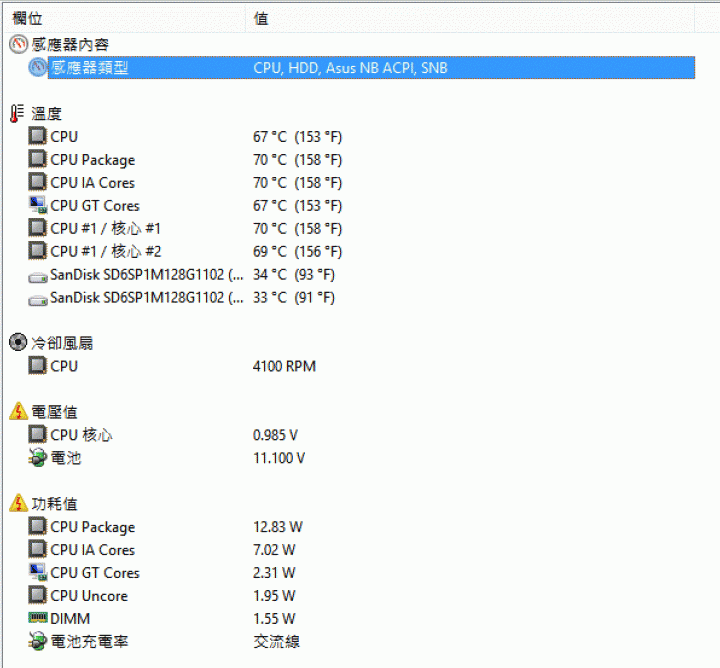Click chip icon of CPU 4100 RPM row
Screen dimensions: 720x668
(37, 366)
